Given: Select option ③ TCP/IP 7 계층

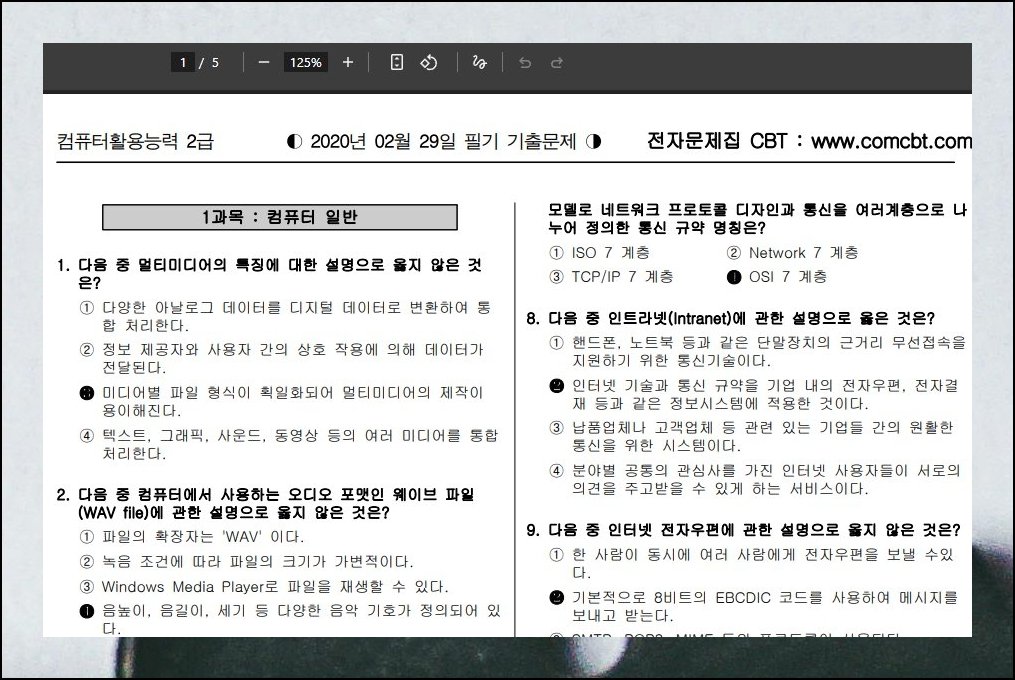Looking at the screenshot, I should (611, 277).
